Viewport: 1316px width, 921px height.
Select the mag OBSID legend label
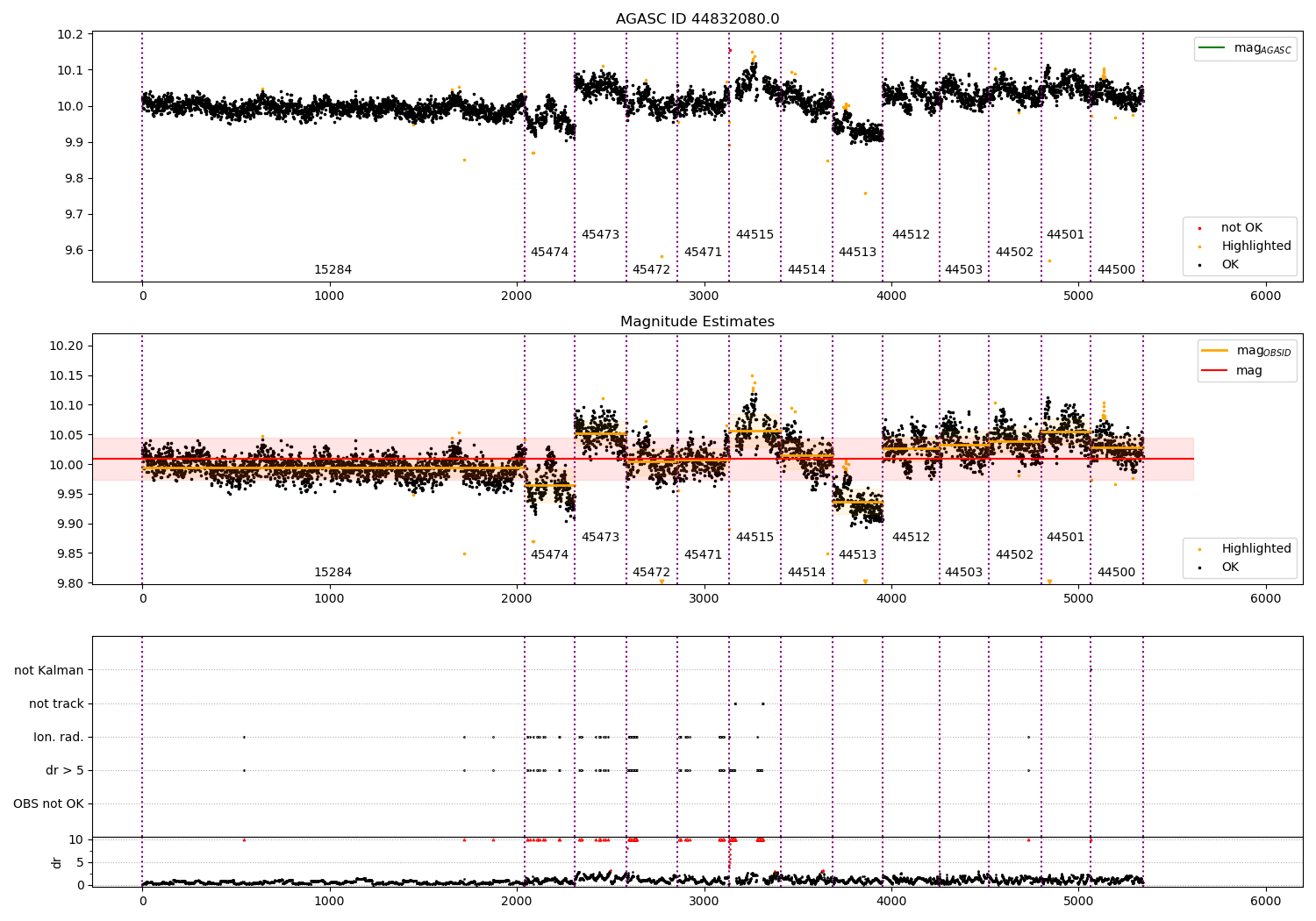pyautogui.click(x=1264, y=351)
